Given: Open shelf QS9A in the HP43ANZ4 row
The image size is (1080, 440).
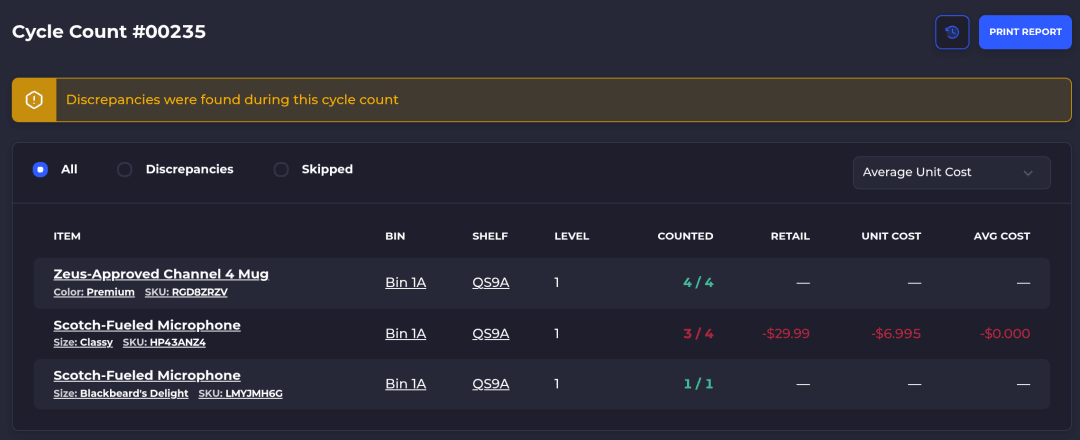Looking at the screenshot, I should click(x=490, y=334).
